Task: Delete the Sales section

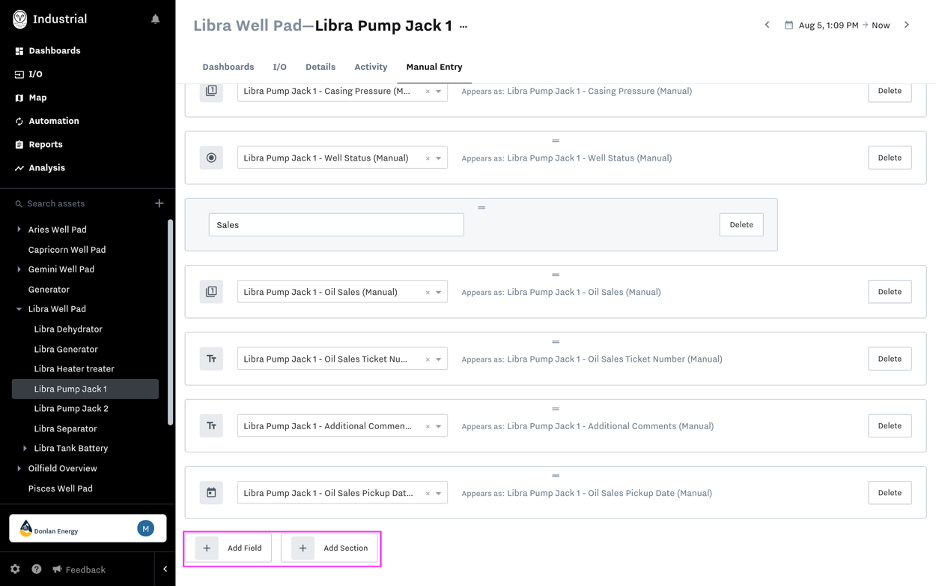Action: tap(741, 225)
